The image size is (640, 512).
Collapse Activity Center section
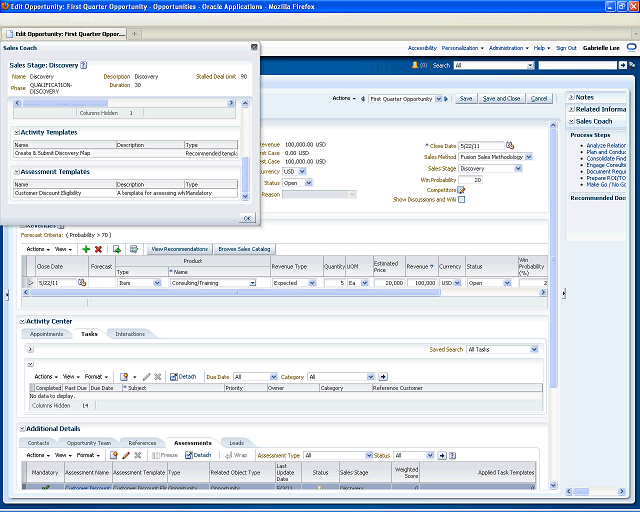[x=22, y=321]
